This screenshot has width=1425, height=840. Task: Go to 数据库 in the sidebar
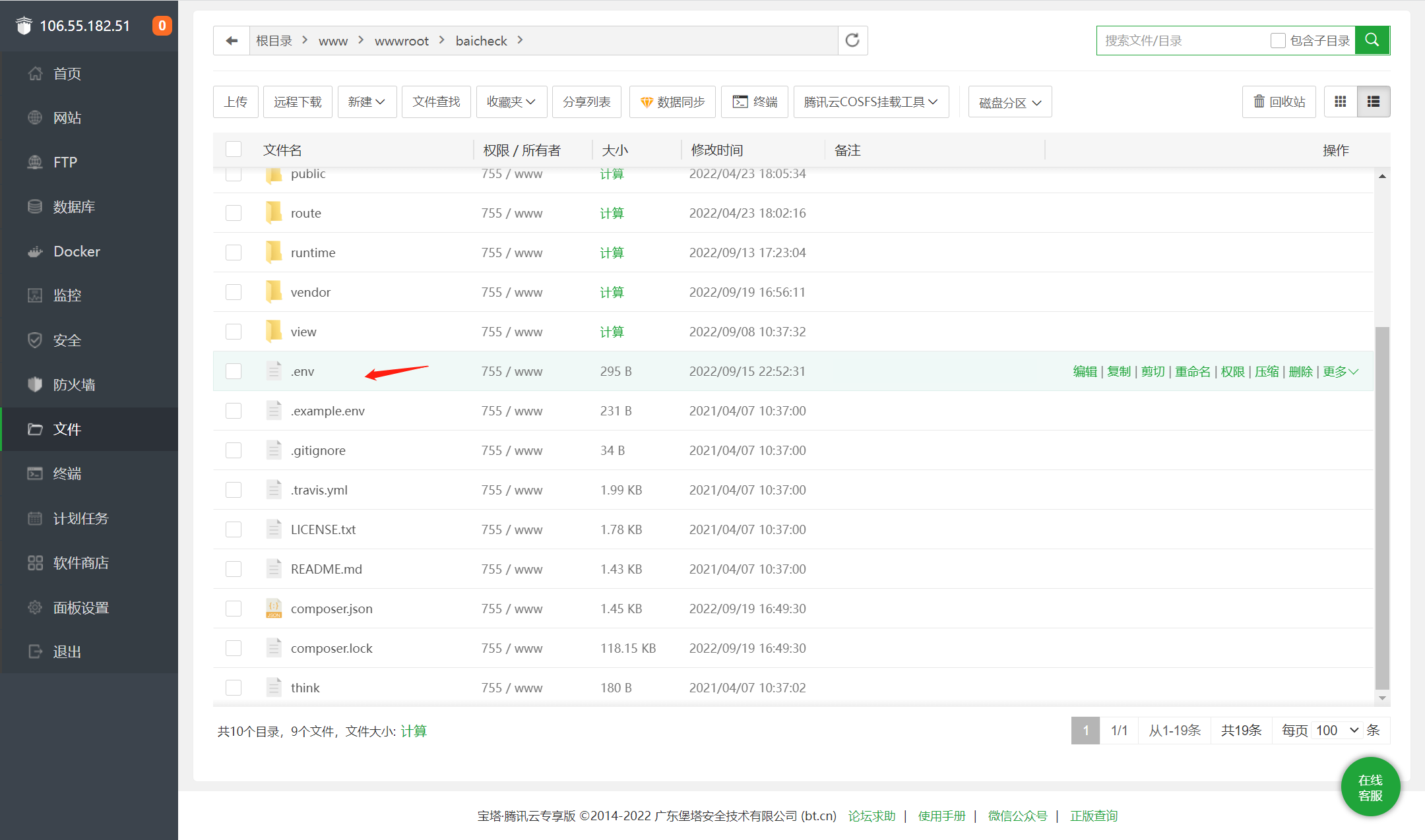[x=74, y=207]
